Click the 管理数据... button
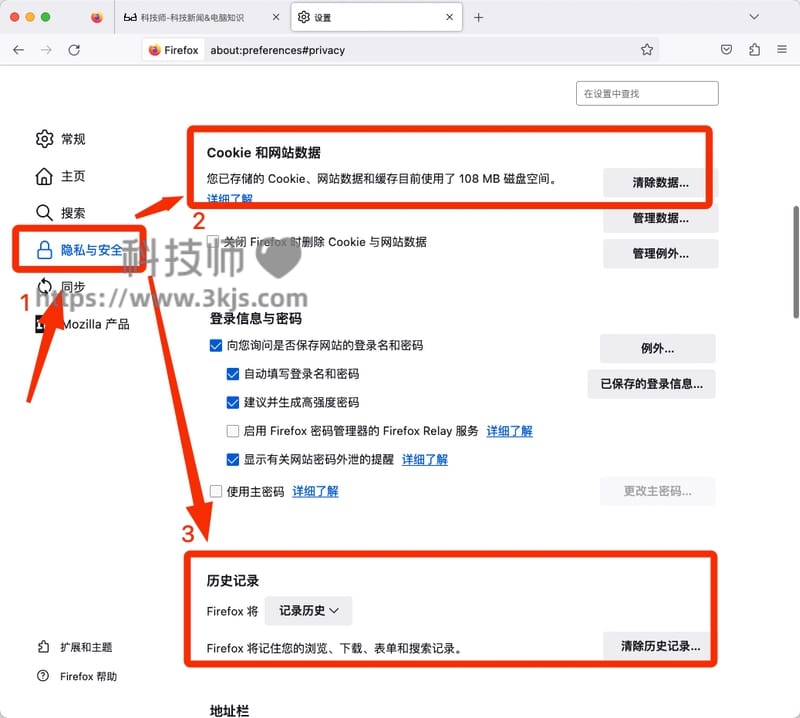The image size is (800, 718). click(660, 218)
